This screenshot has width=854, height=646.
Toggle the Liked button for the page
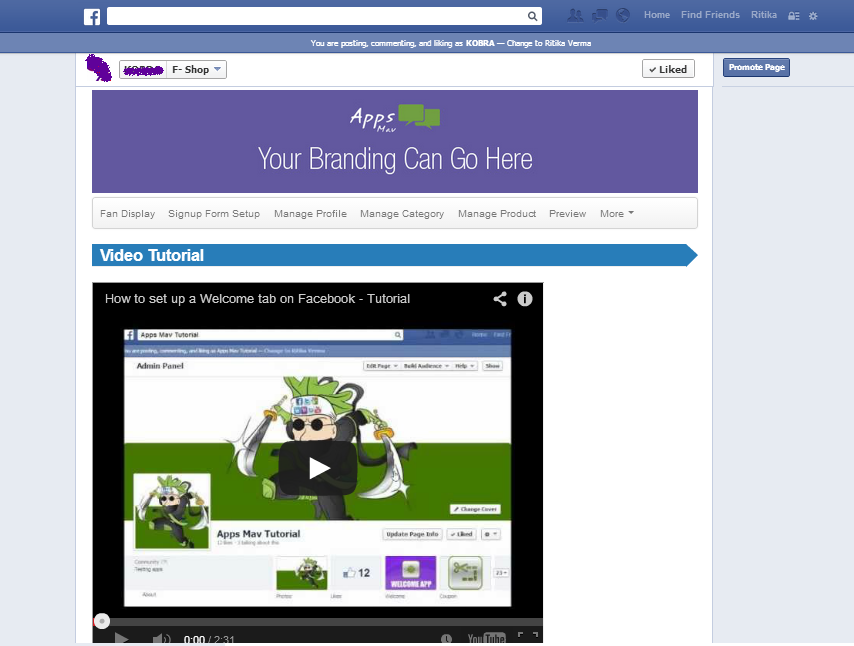(x=668, y=69)
